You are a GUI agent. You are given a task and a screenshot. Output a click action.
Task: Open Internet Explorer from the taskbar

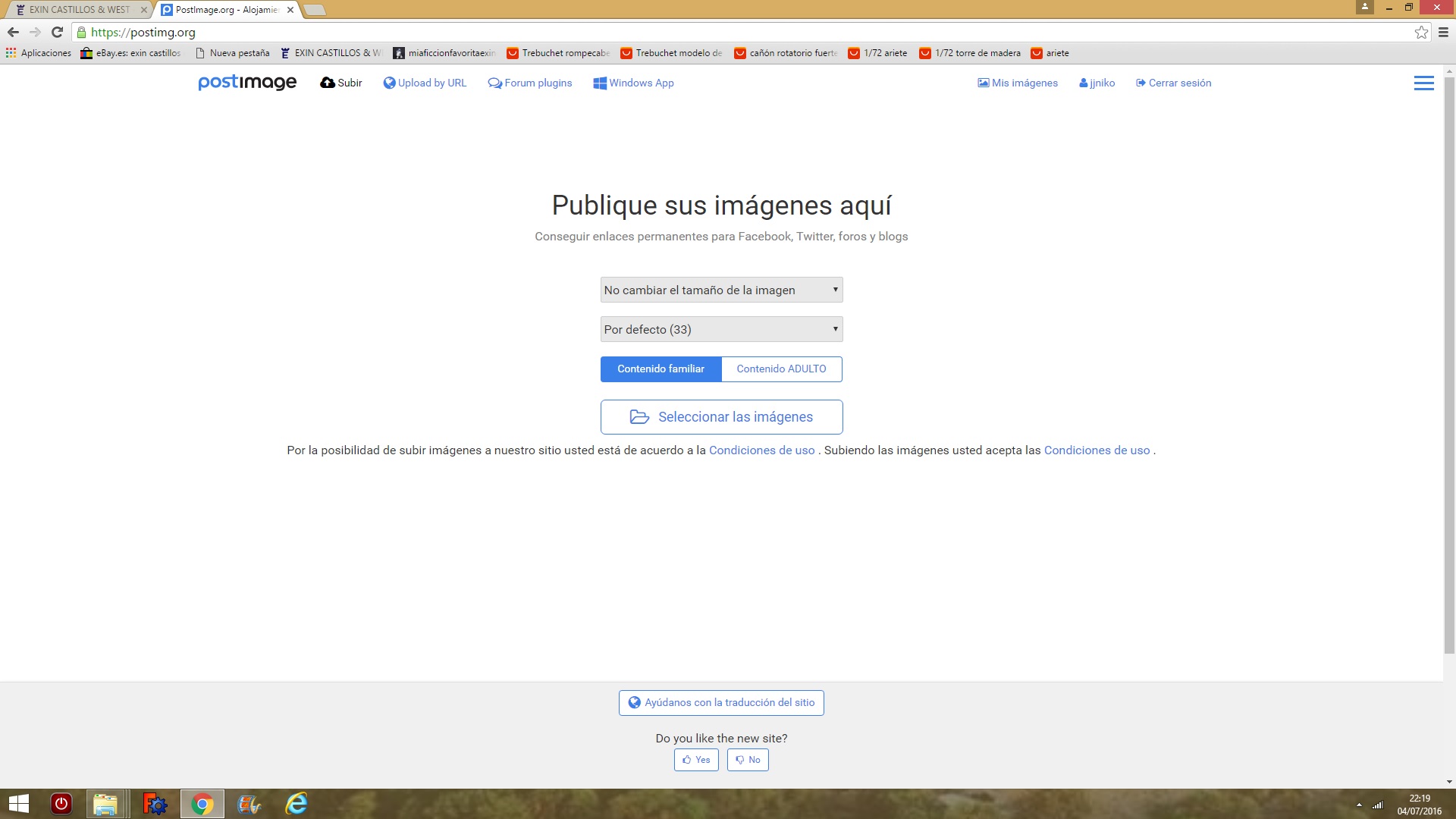point(296,804)
